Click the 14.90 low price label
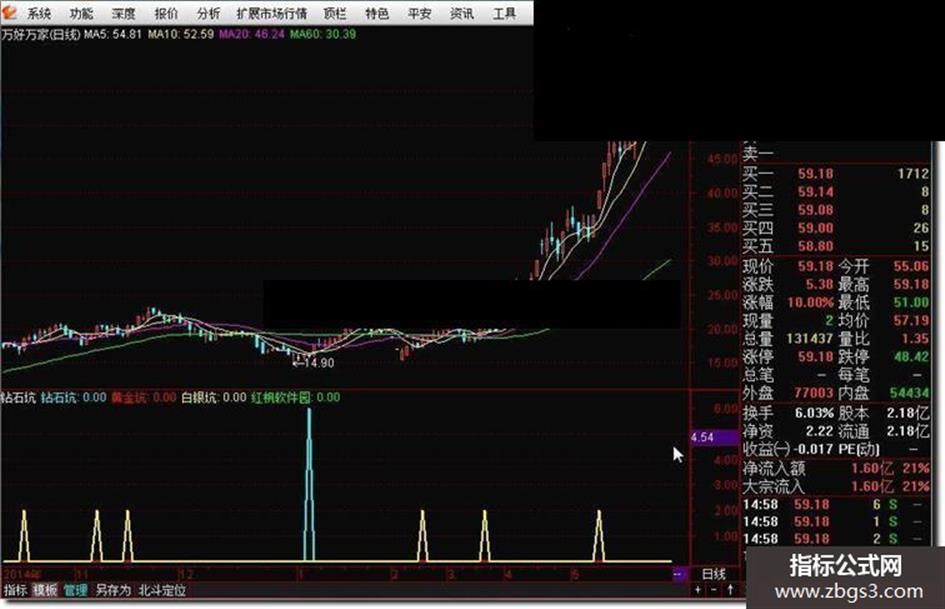Screen dimensions: 945x609 click(x=313, y=363)
